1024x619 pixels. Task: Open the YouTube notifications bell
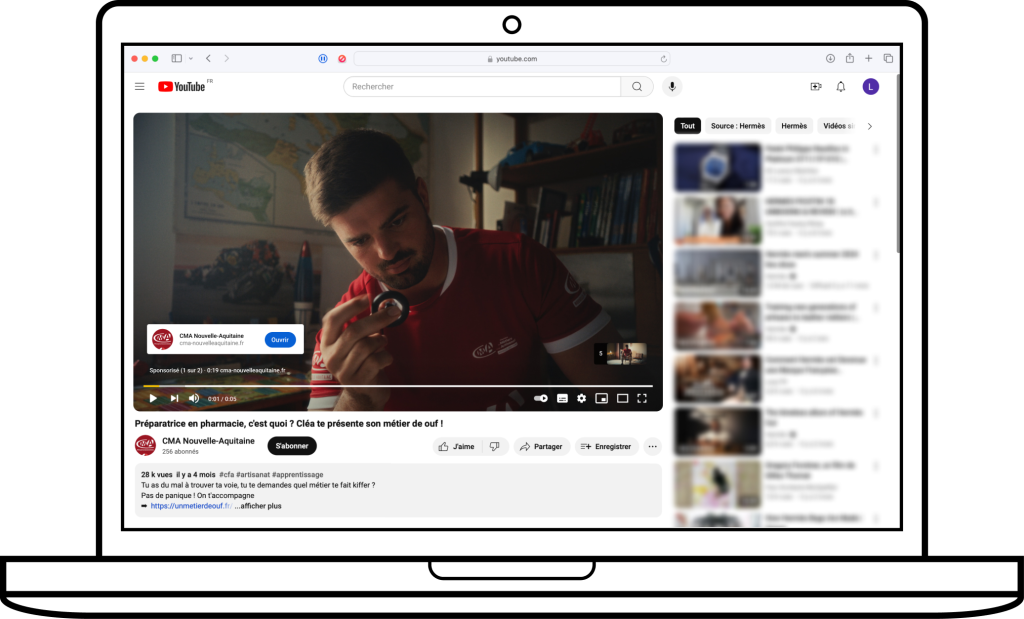[x=841, y=86]
